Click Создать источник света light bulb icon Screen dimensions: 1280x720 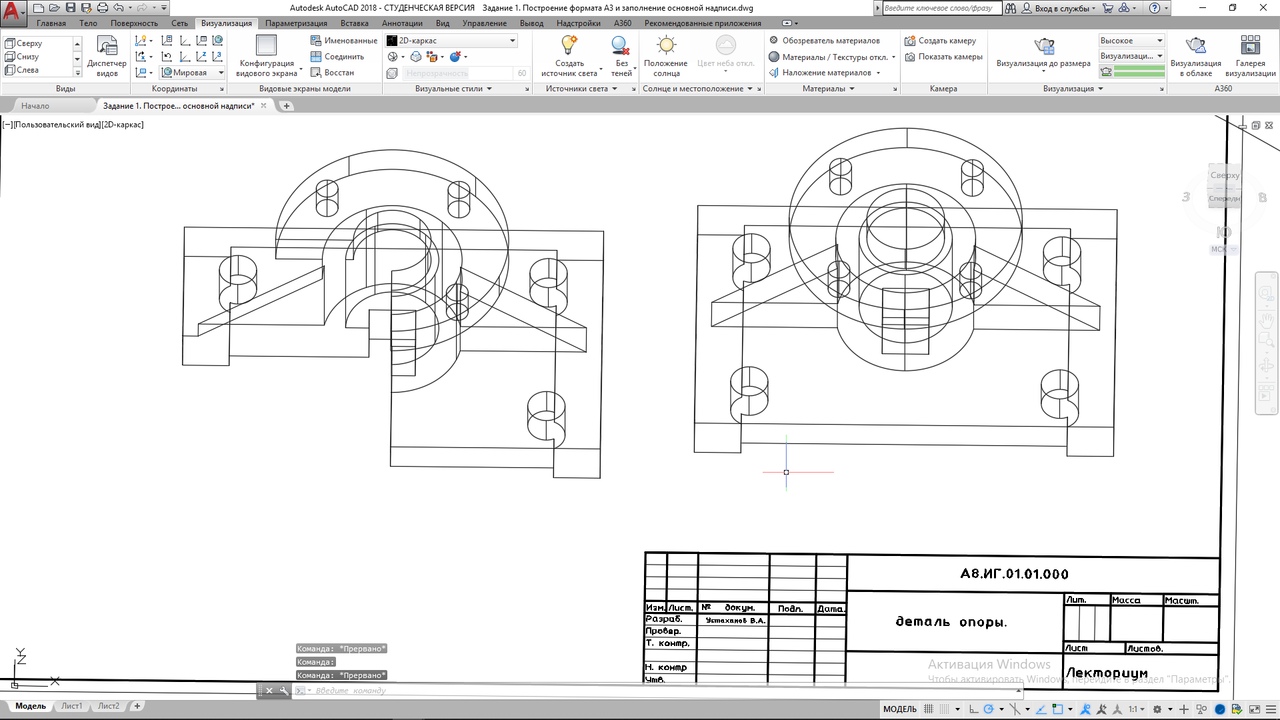coord(569,56)
